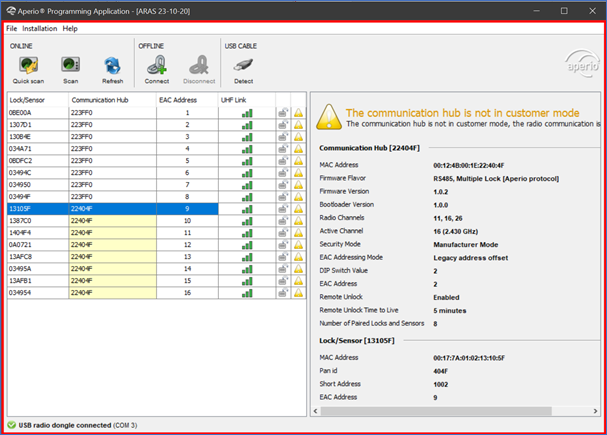Select lock row 13AFB1

(156, 281)
